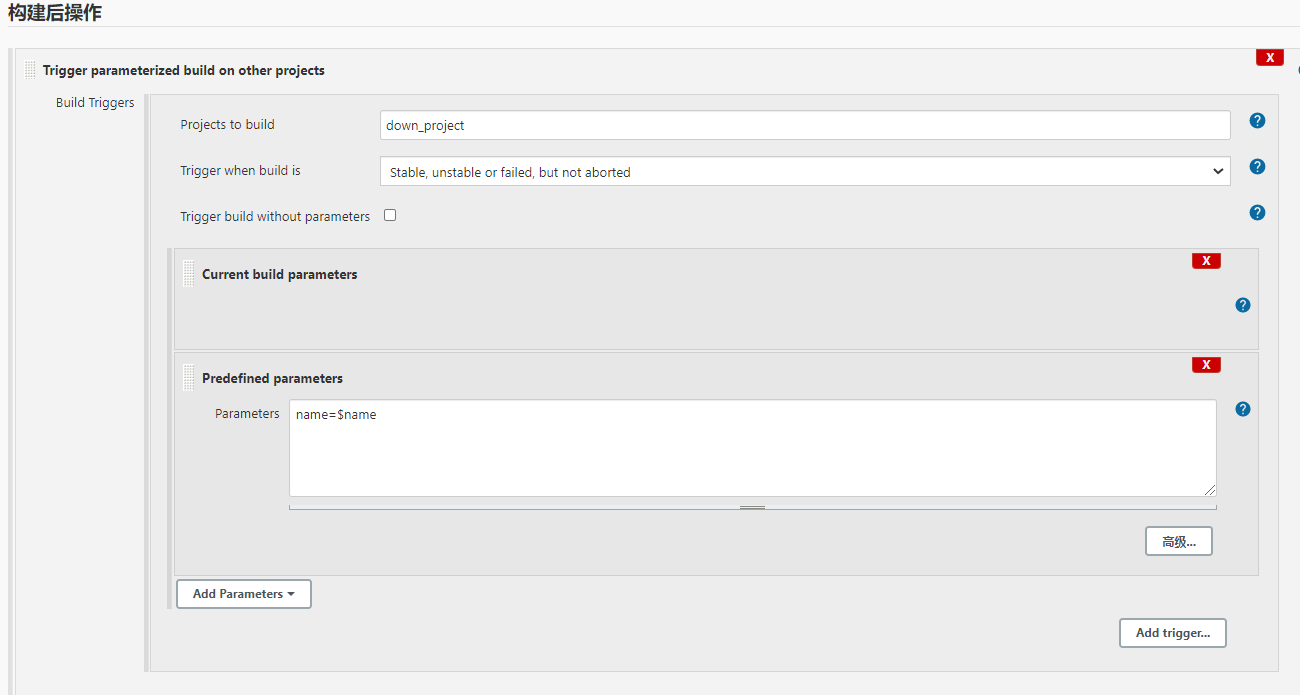This screenshot has width=1300, height=695.
Task: Expand trigger condition list via chevron arrow
Action: coord(1218,171)
